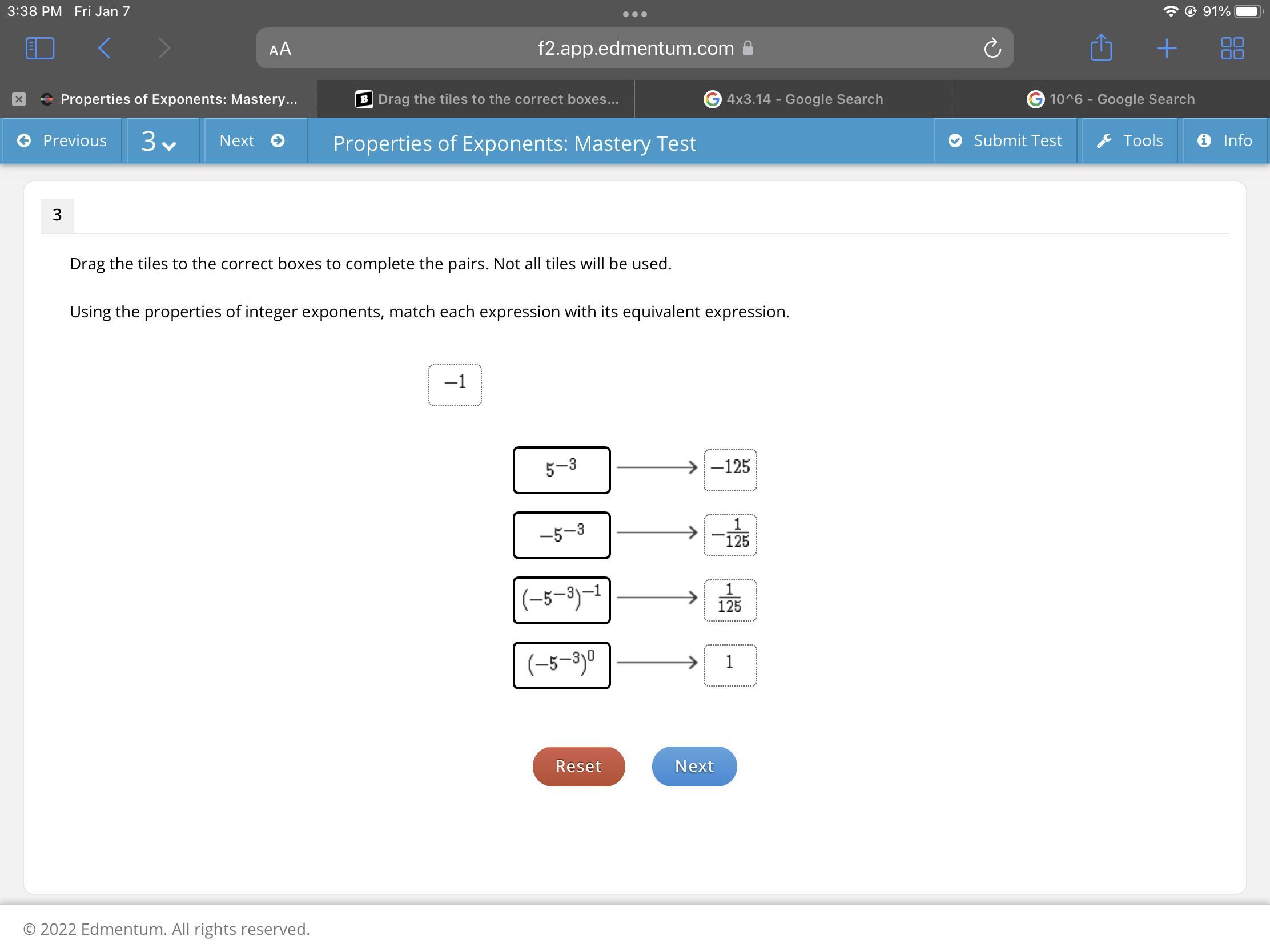Go back using Safari's back arrow
The width and height of the screenshot is (1270, 952).
click(105, 48)
